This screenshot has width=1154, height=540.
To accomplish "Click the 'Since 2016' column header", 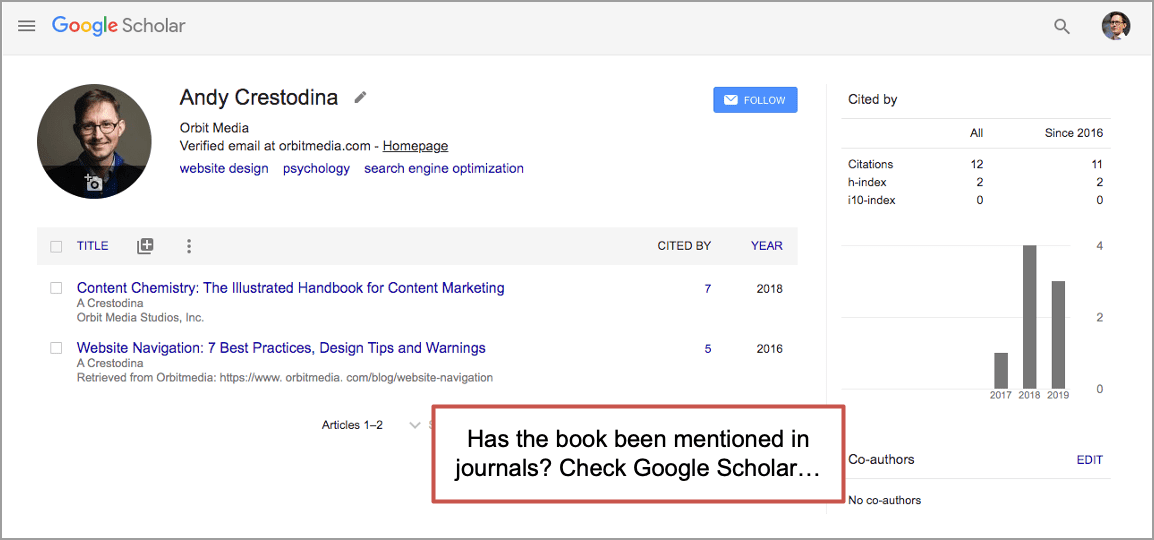I will [x=1074, y=133].
